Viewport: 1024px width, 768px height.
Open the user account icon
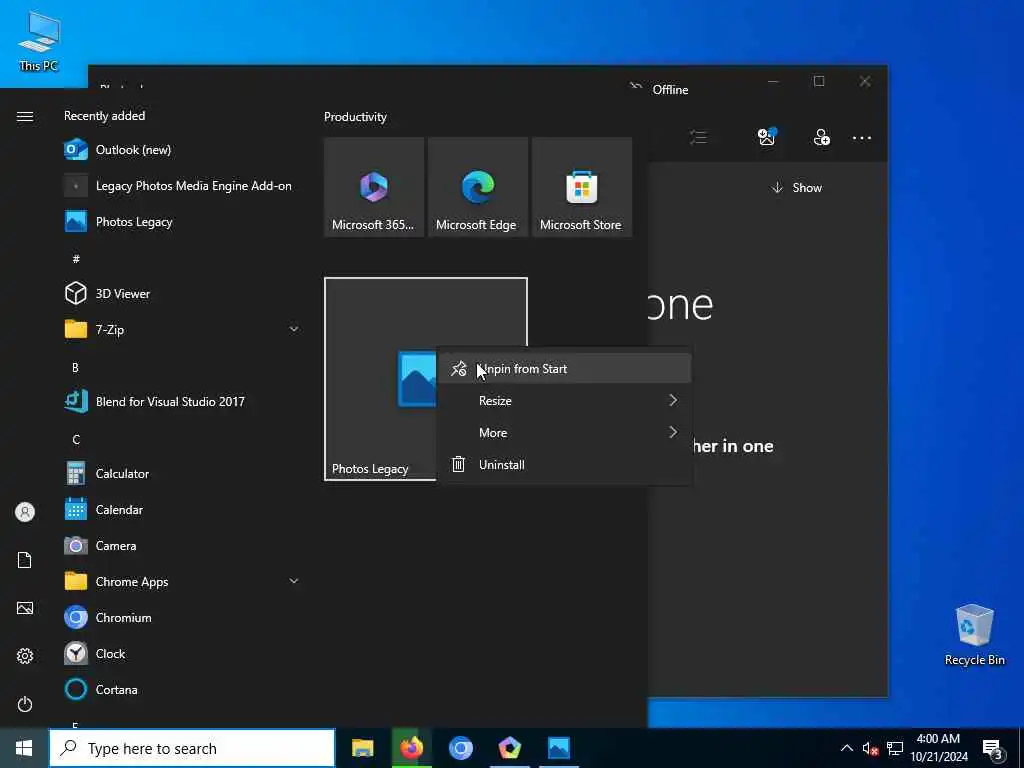coord(25,512)
